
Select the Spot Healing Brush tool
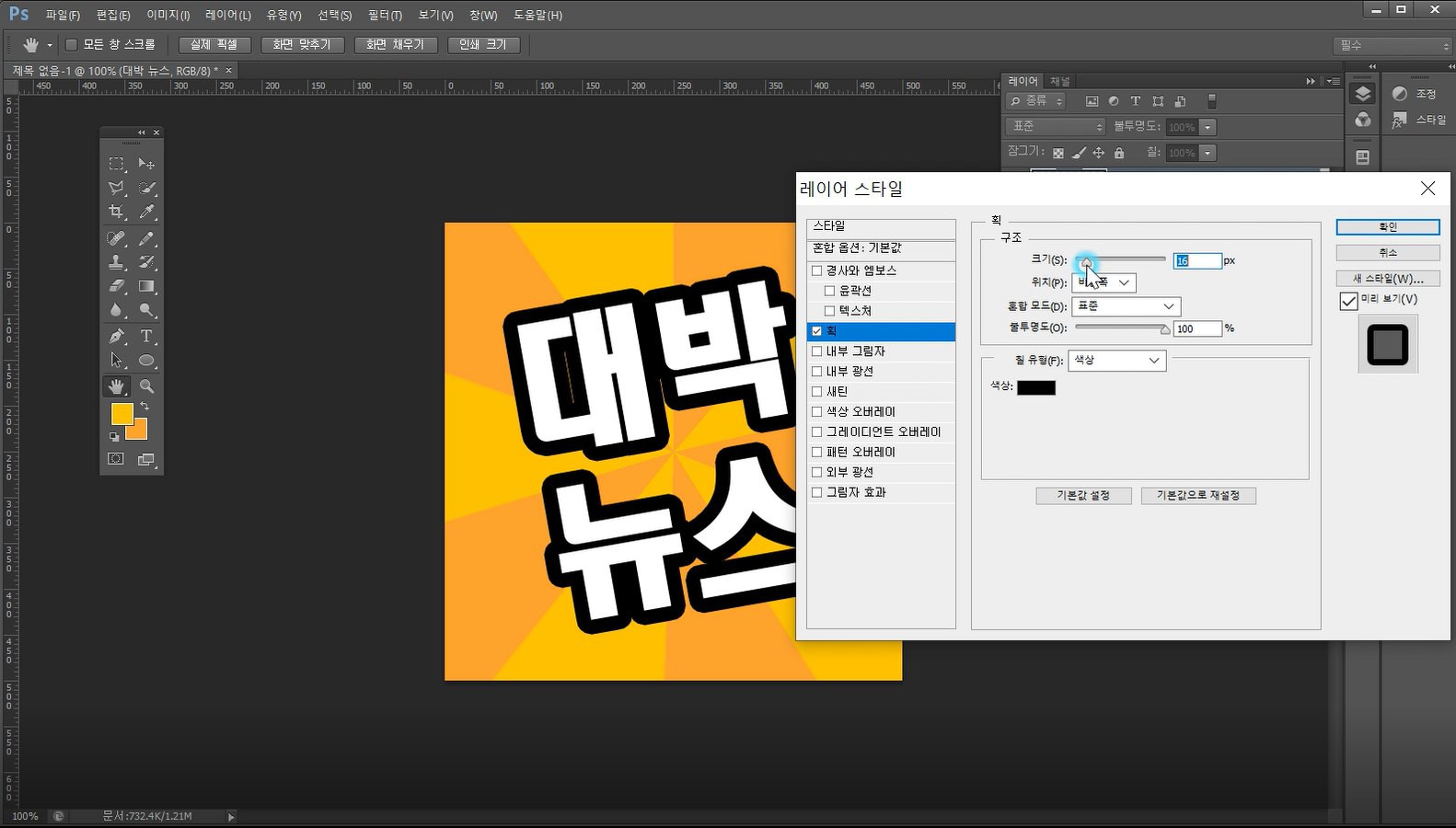[116, 238]
